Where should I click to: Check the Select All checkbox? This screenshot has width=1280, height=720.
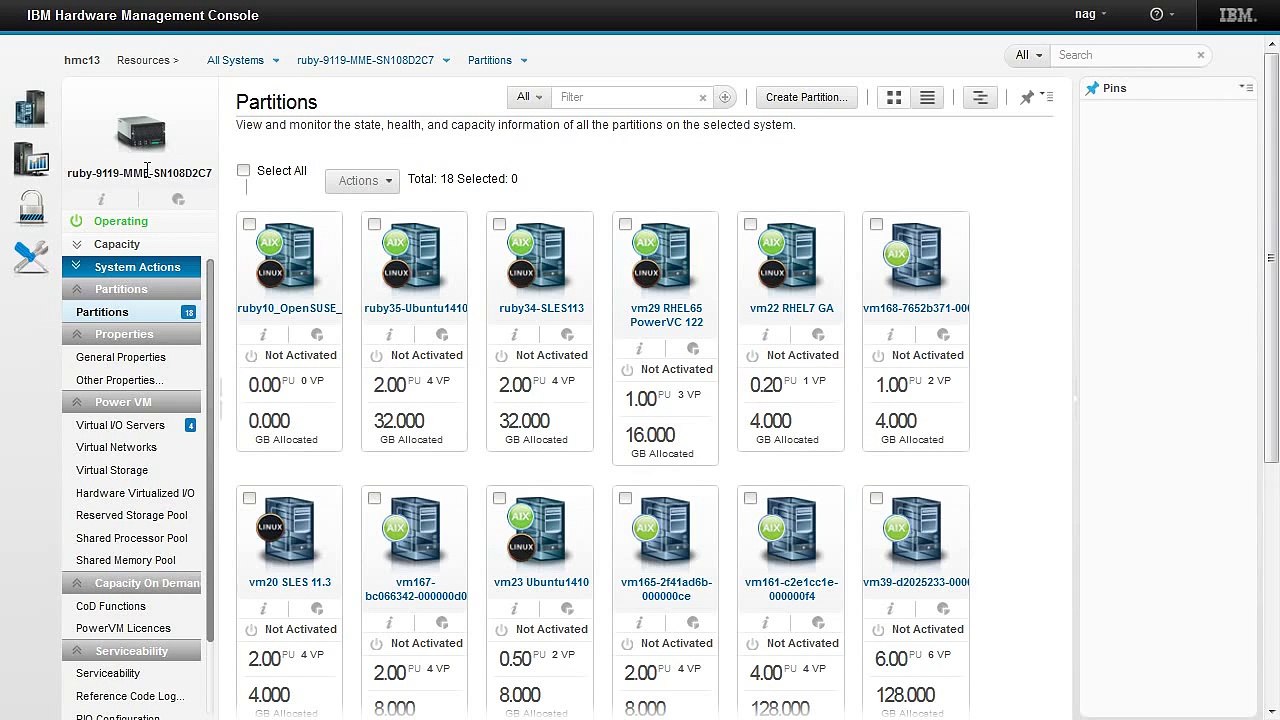pyautogui.click(x=243, y=170)
